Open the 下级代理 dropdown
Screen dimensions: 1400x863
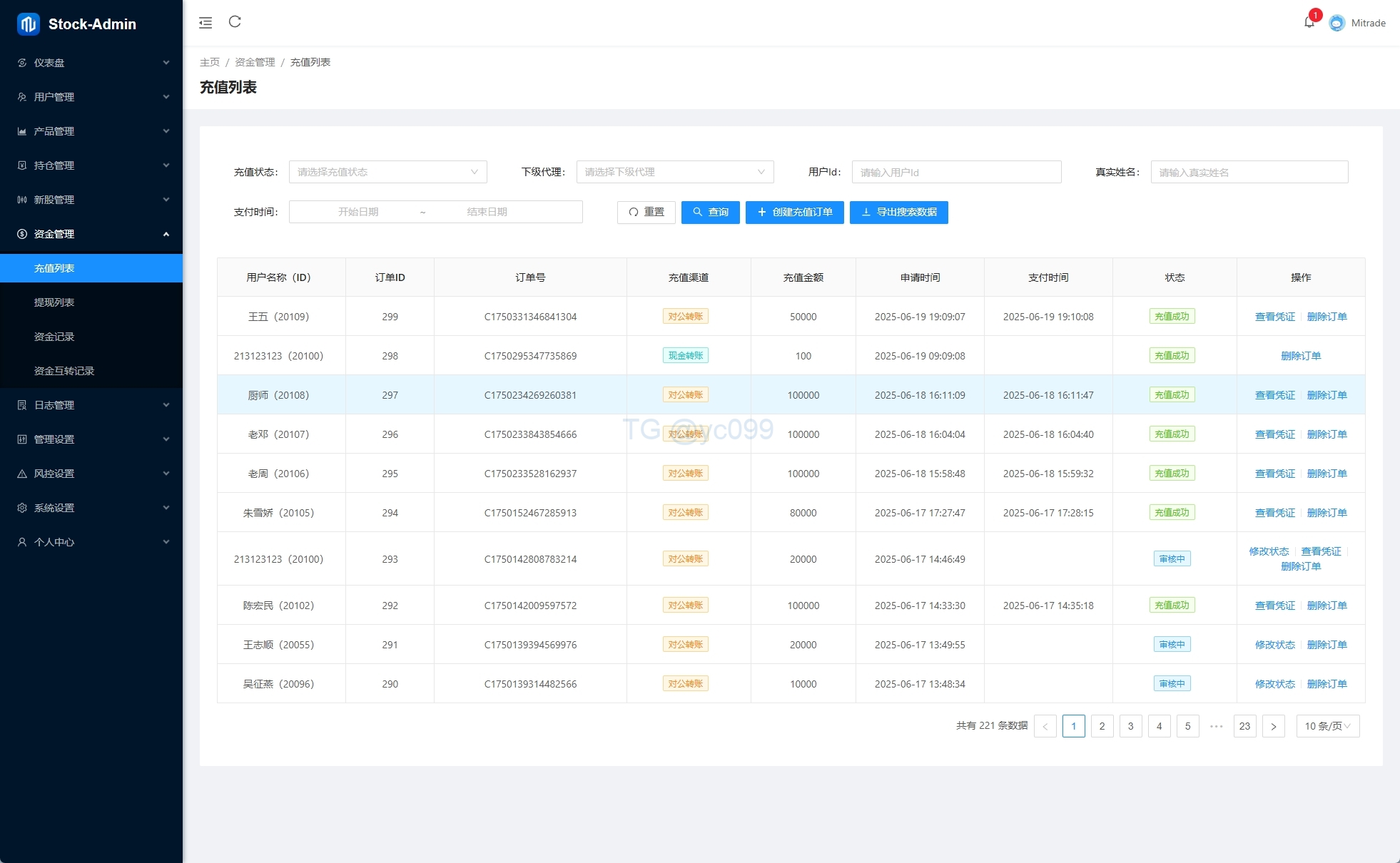pos(674,172)
